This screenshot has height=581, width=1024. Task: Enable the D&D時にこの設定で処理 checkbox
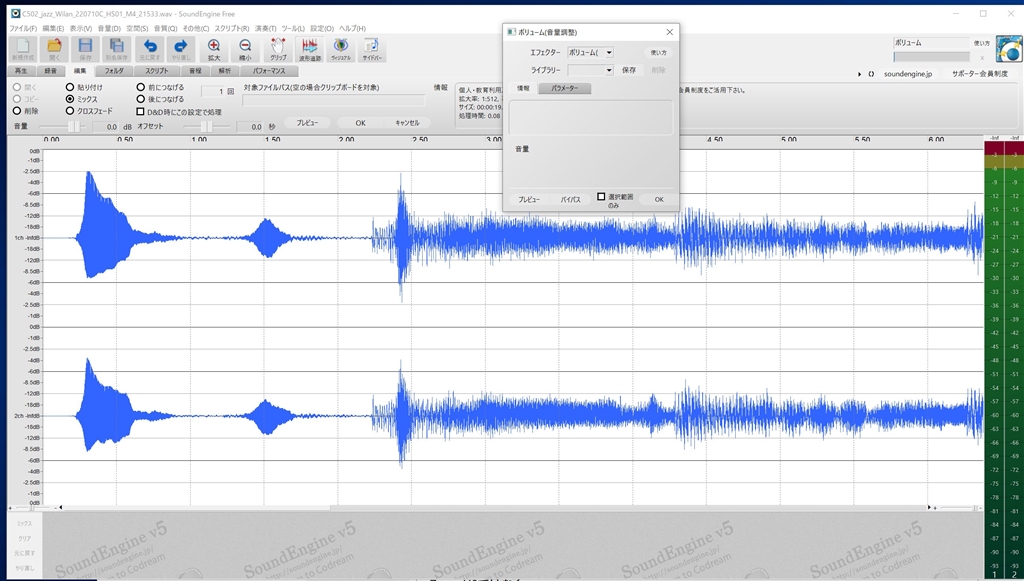click(x=140, y=111)
